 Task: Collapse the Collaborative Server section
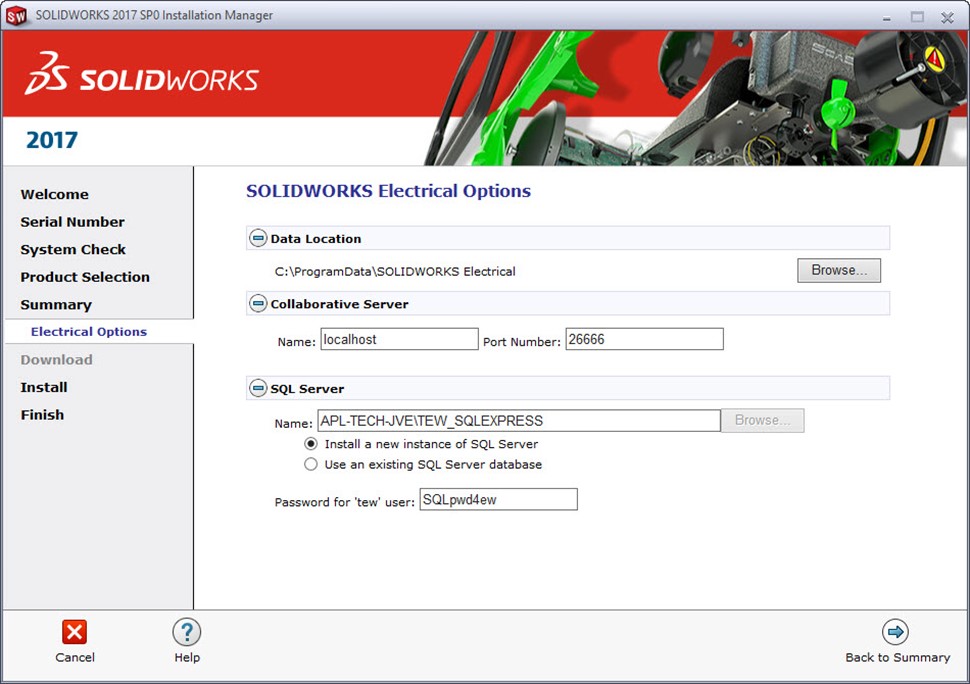tap(258, 304)
